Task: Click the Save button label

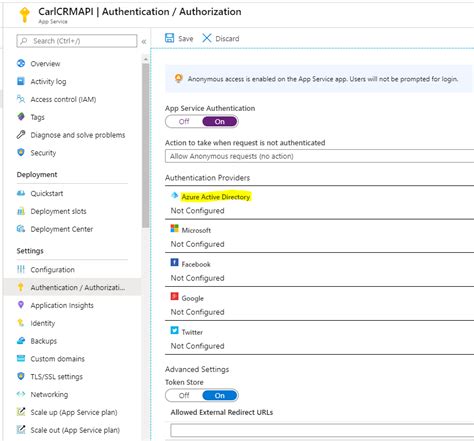Action: click(186, 39)
